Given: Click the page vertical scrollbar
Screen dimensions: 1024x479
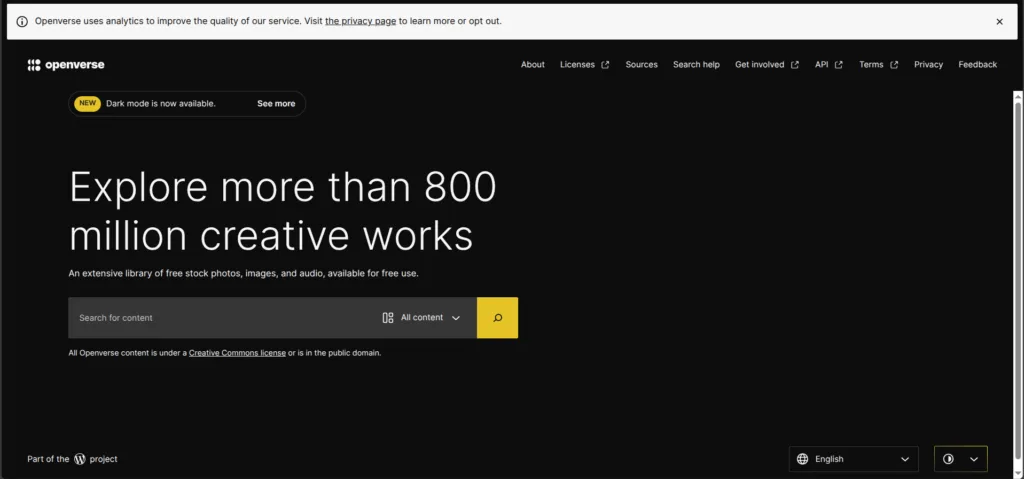Looking at the screenshot, I should point(1018,281).
